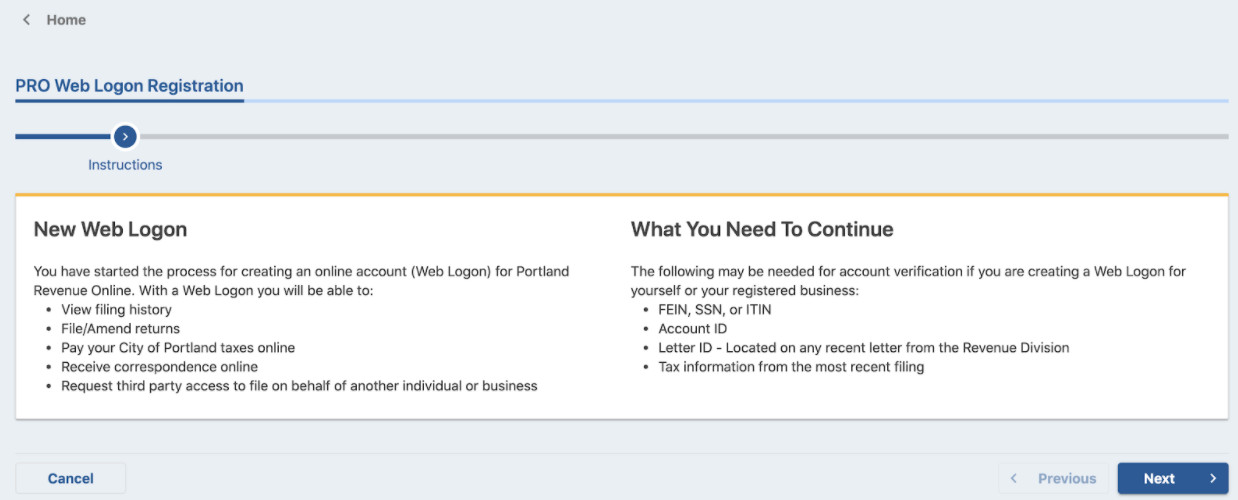Click the View filing history bullet
This screenshot has height=500, width=1238.
coord(116,310)
